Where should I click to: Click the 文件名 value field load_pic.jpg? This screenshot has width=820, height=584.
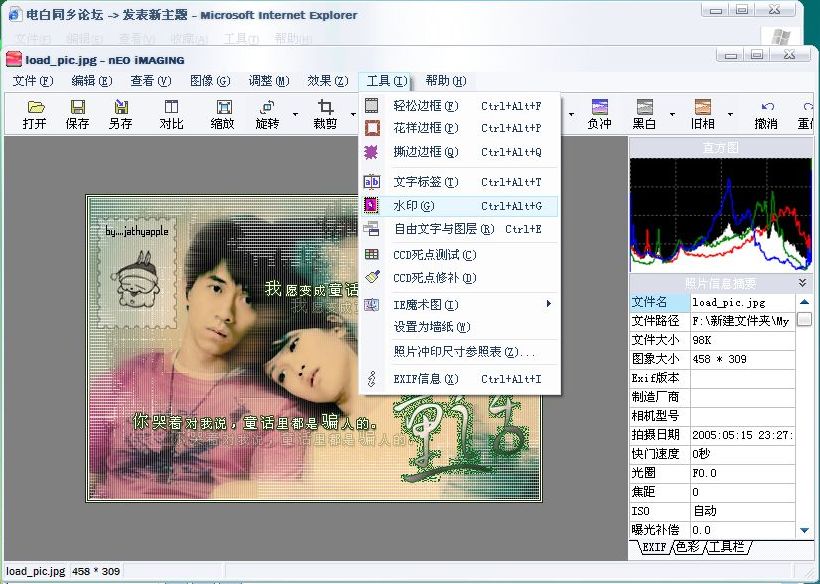click(x=742, y=302)
